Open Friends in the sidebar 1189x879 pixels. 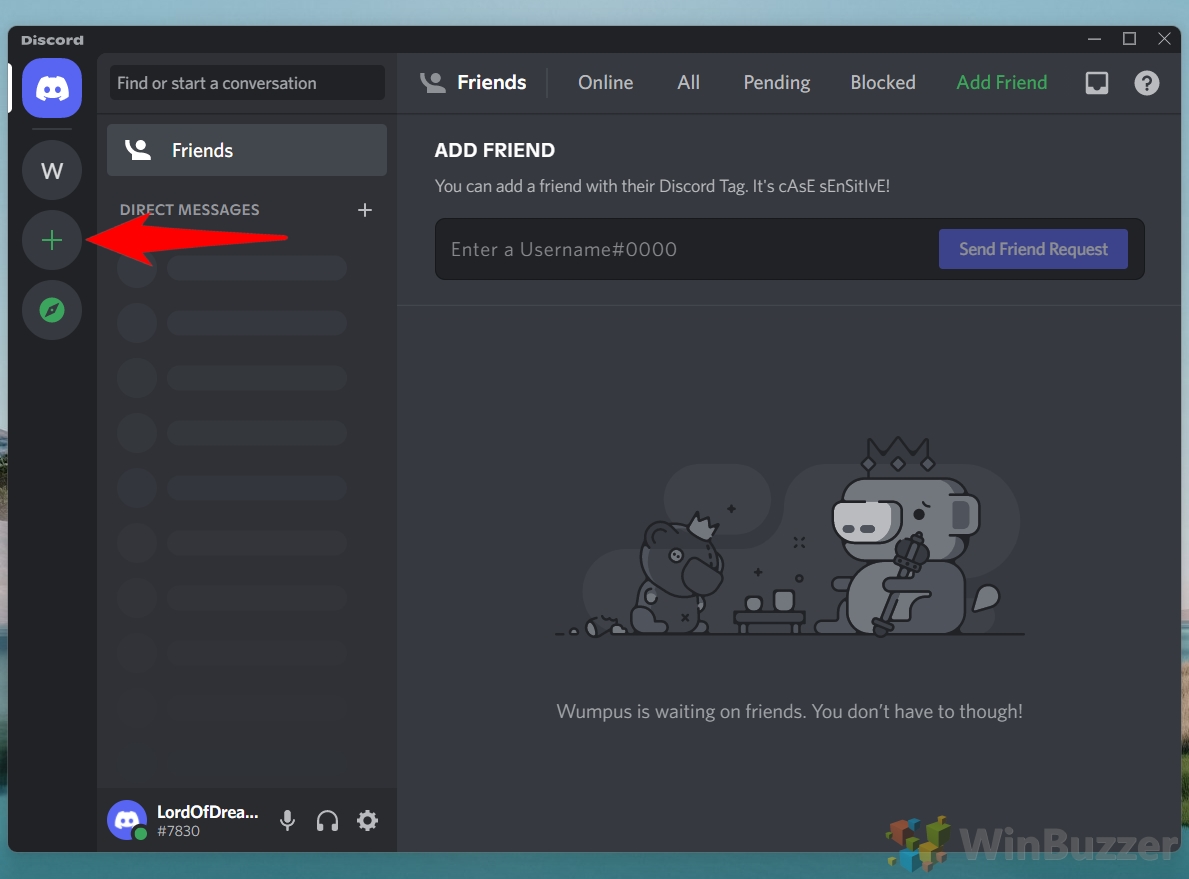pos(246,150)
